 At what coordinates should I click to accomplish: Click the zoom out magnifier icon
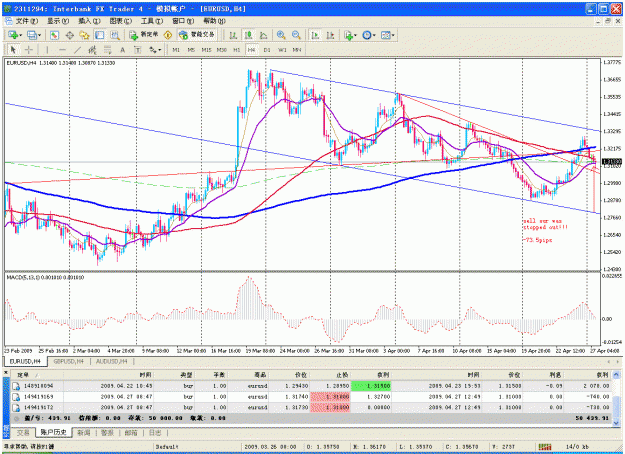(296, 35)
